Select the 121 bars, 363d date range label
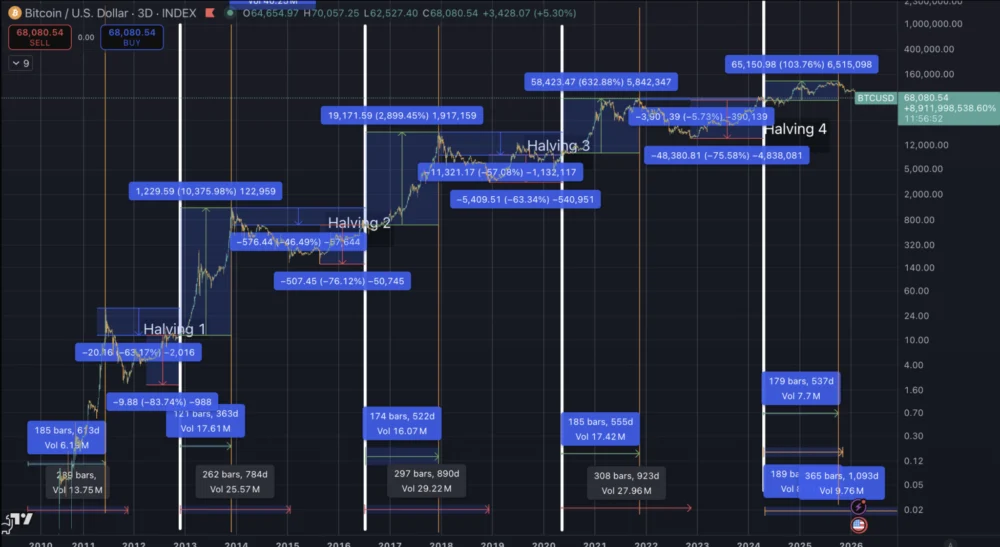 coord(205,421)
